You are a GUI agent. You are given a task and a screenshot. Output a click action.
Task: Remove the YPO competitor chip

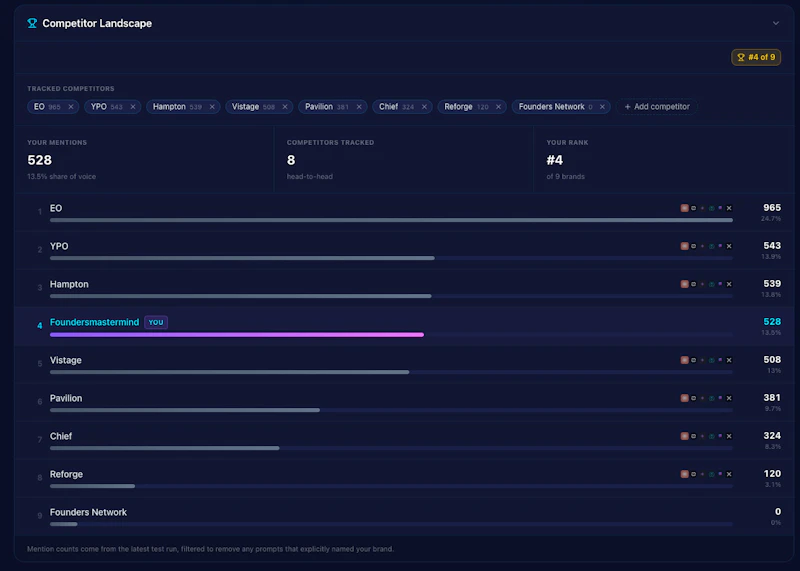click(133, 107)
